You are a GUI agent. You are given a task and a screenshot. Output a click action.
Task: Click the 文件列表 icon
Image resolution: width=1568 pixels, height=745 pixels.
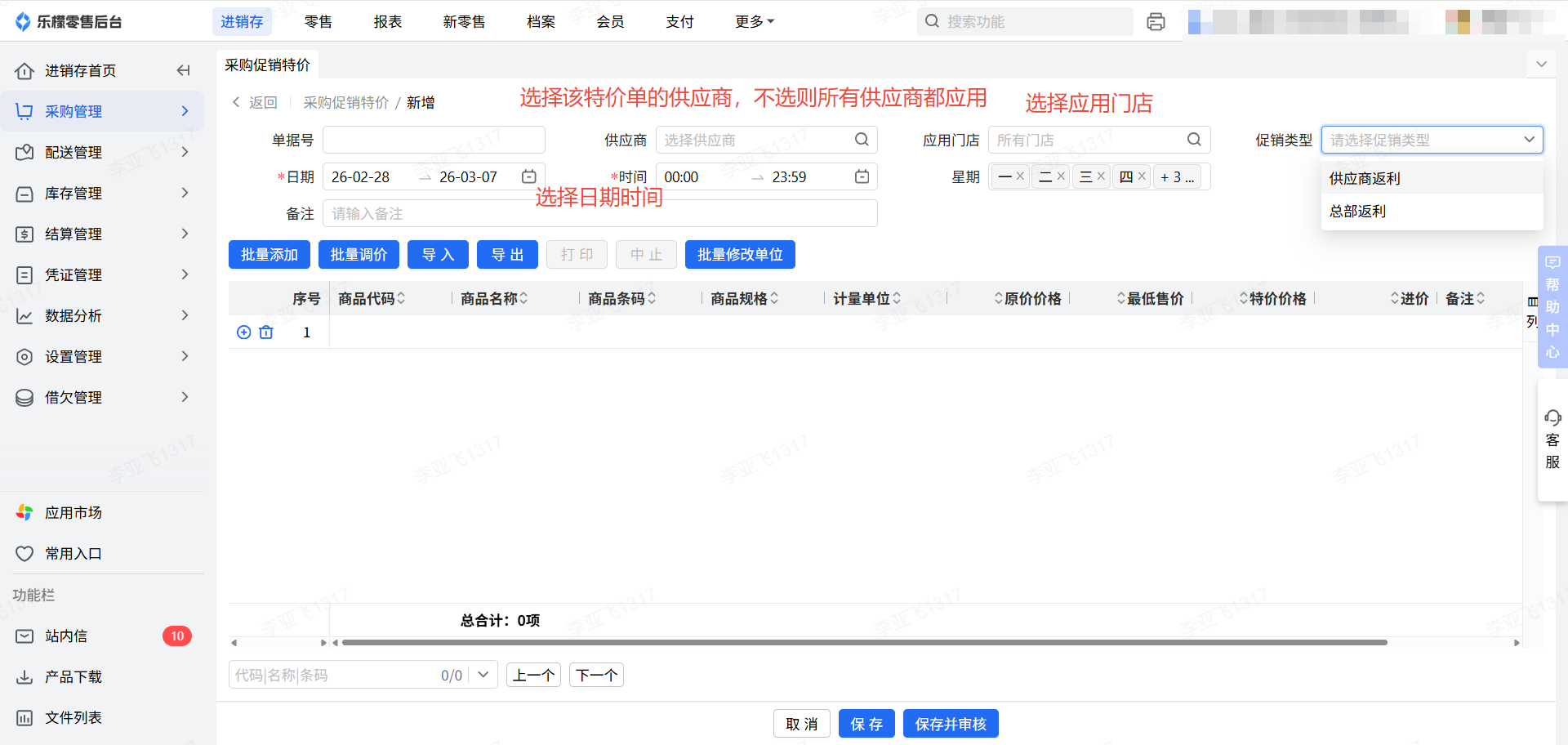point(24,717)
